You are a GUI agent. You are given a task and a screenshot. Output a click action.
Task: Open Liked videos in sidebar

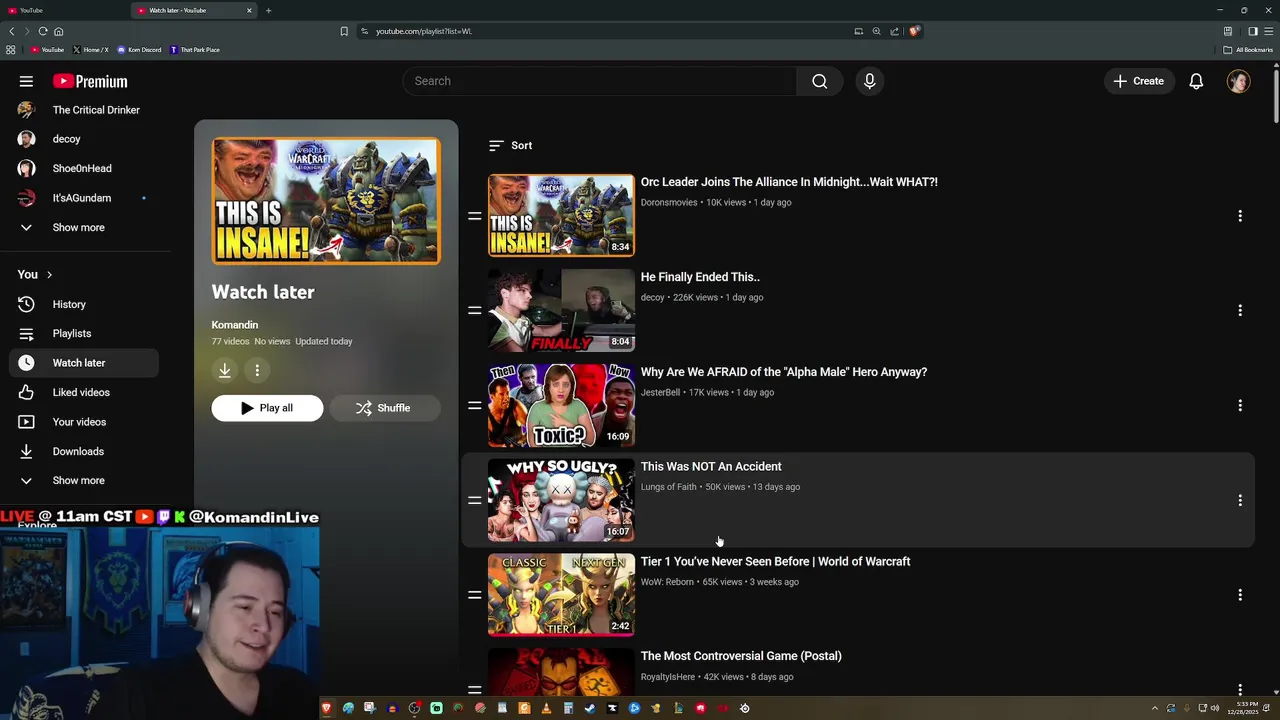pyautogui.click(x=84, y=392)
